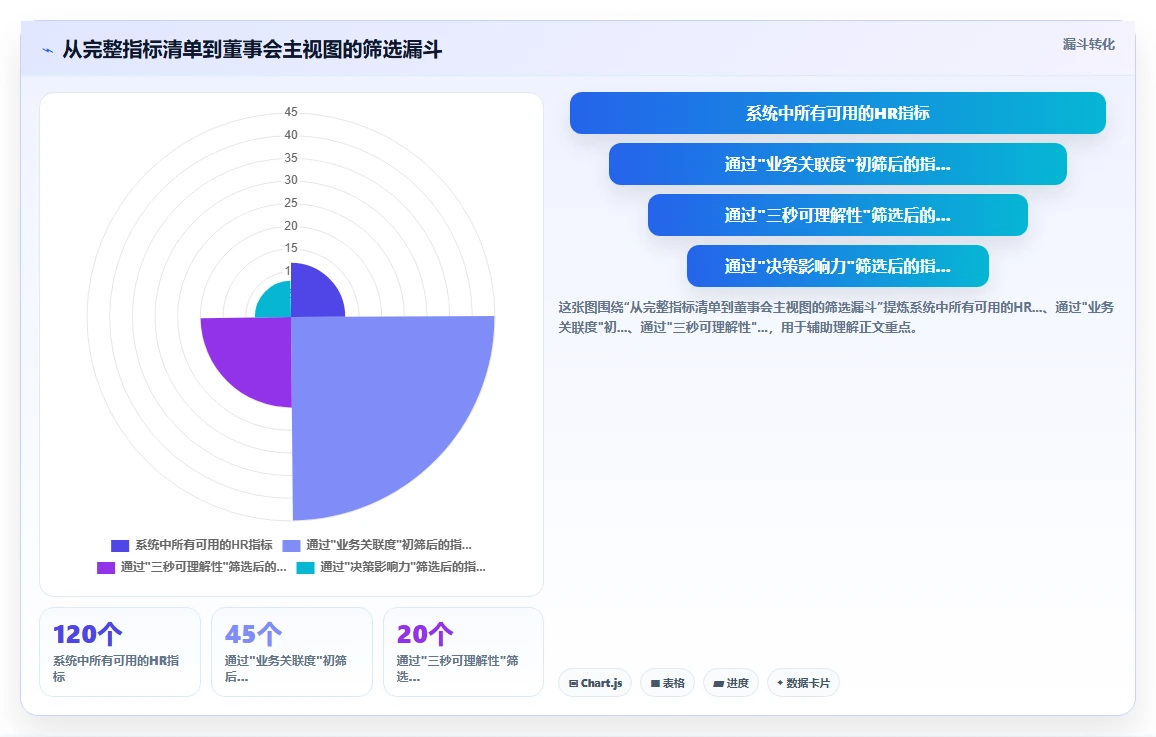This screenshot has width=1156, height=737.
Task: Open the 45个 stat card
Action: tap(292, 652)
